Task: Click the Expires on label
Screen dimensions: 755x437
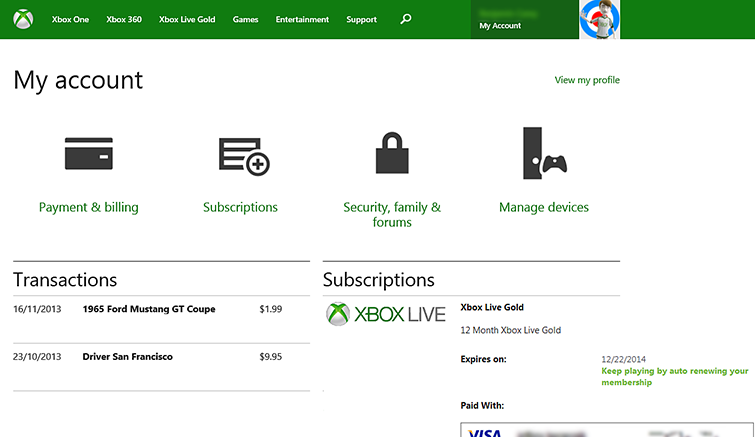Action: pos(483,359)
